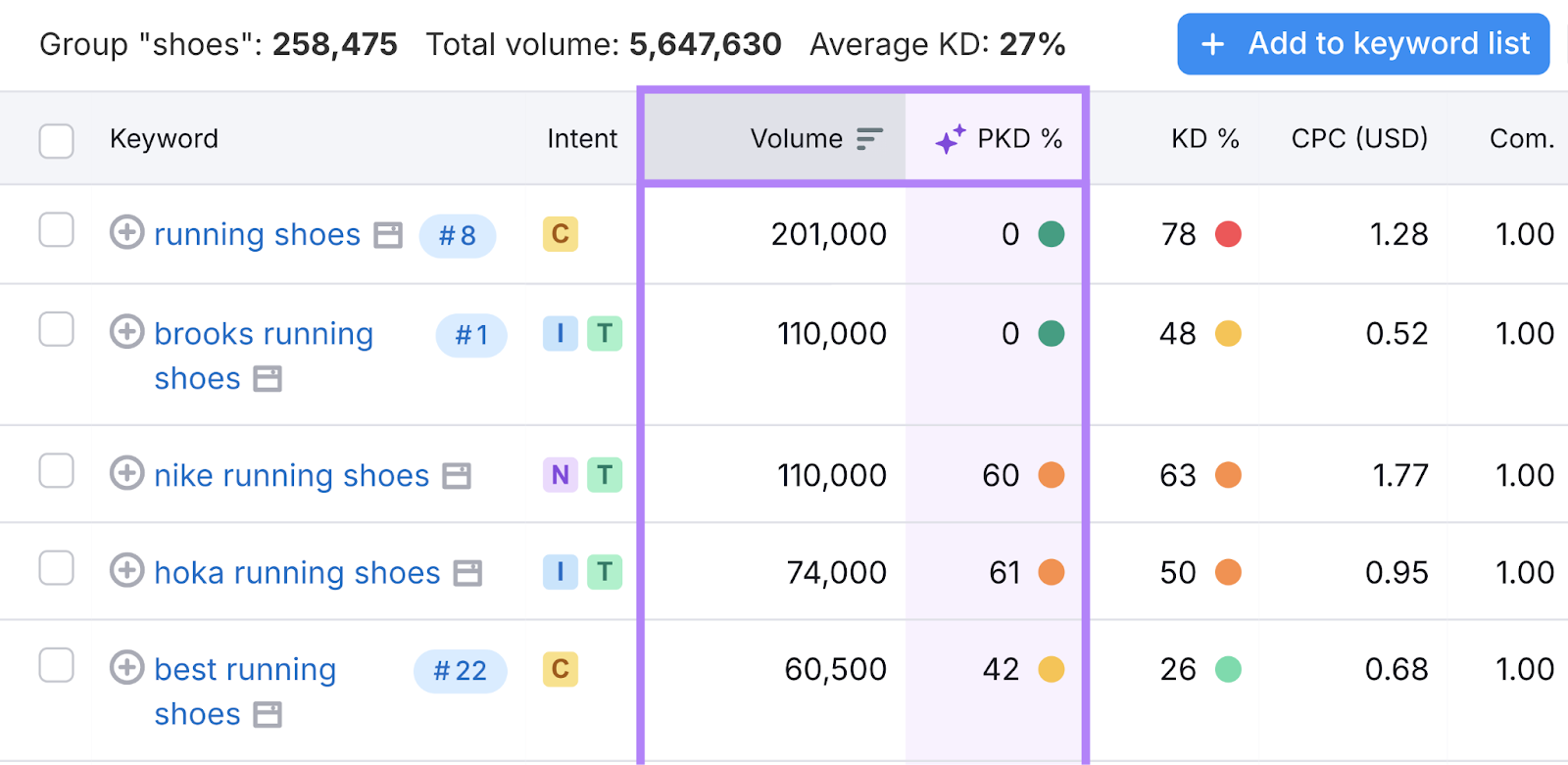The image size is (1568, 765).
Task: Click the I intent badge for brooks running shoes
Action: pyautogui.click(x=561, y=334)
